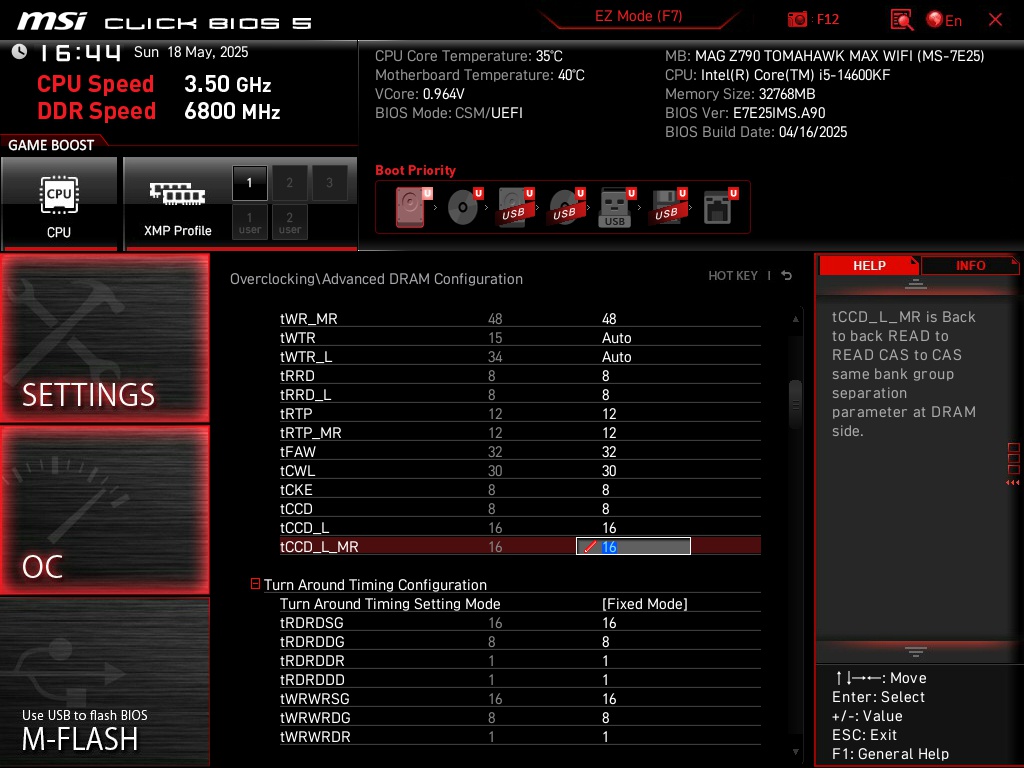The image size is (1024, 768).
Task: Select the tWTR Auto value
Action: (616, 338)
